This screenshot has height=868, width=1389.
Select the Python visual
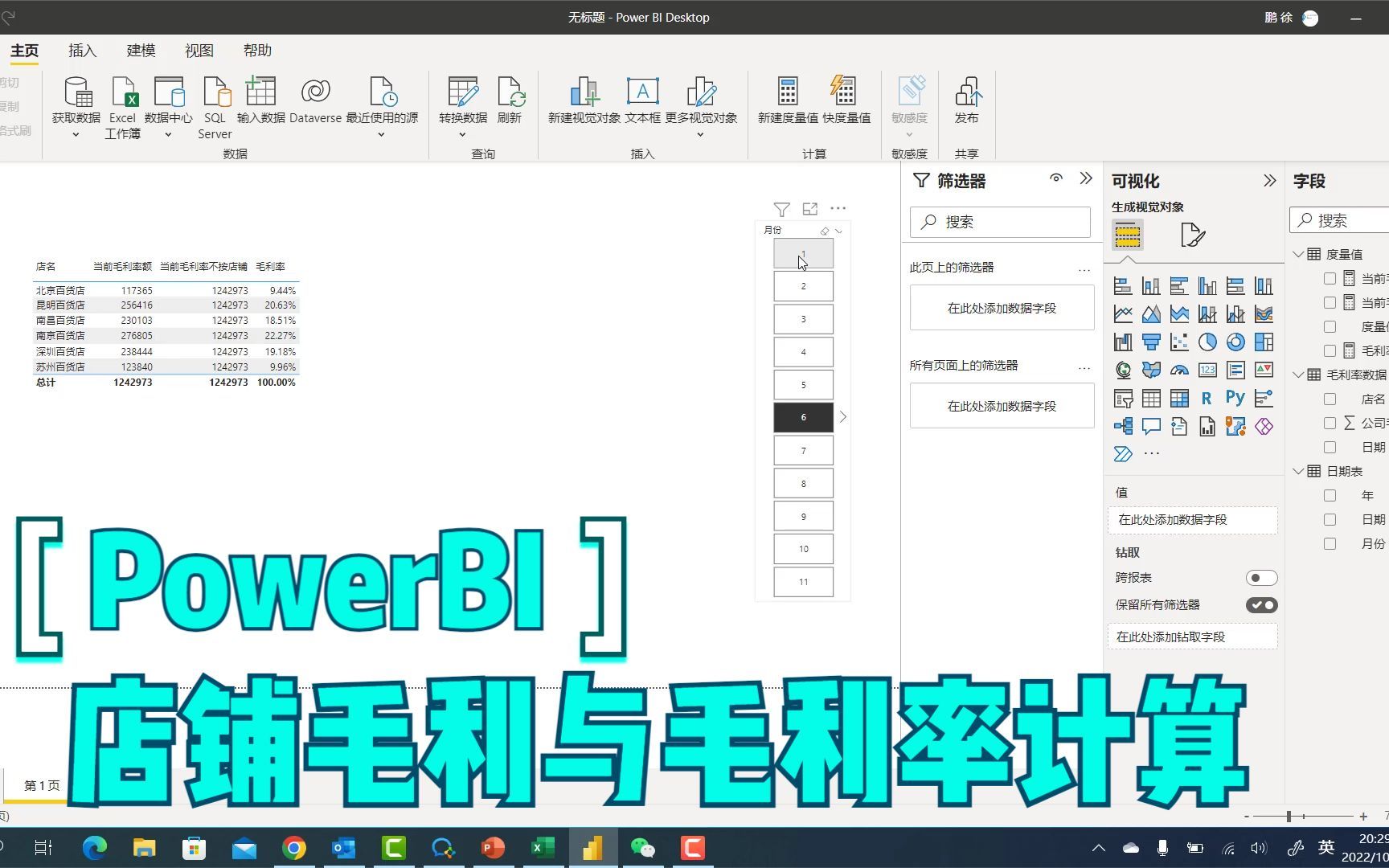point(1235,399)
